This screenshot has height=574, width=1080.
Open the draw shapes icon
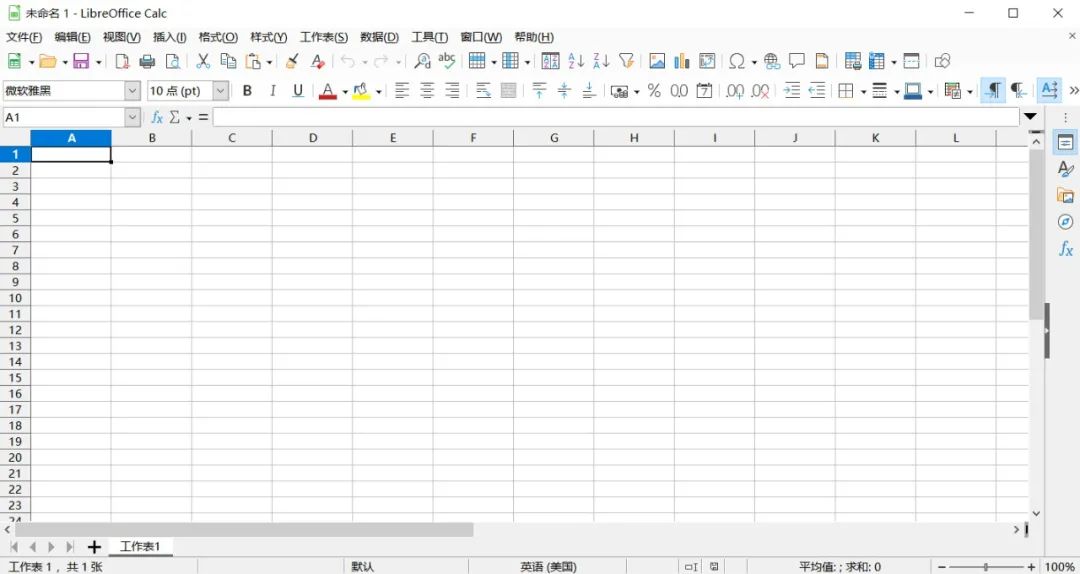click(942, 61)
